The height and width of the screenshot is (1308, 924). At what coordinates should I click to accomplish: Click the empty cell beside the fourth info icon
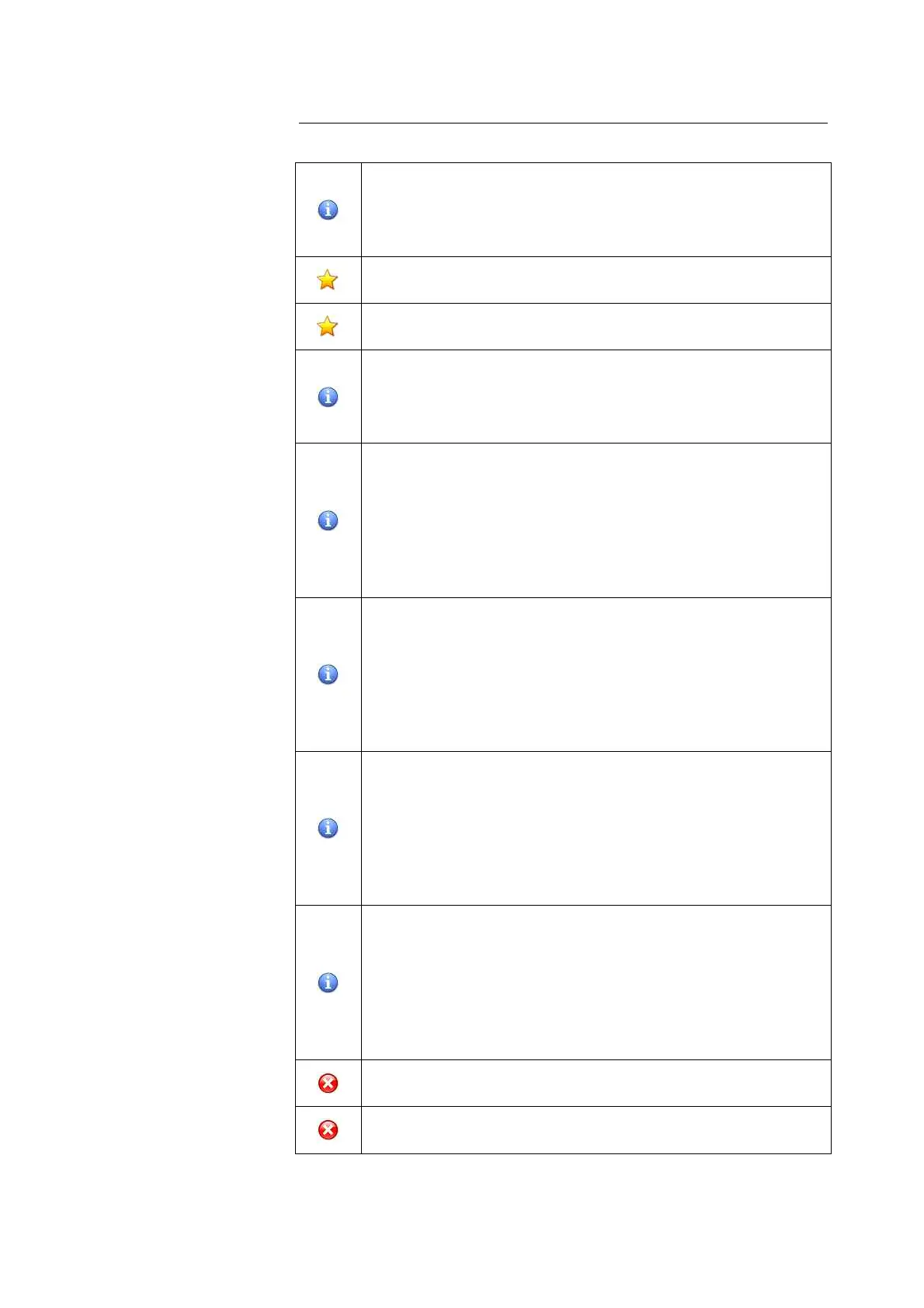(x=596, y=674)
